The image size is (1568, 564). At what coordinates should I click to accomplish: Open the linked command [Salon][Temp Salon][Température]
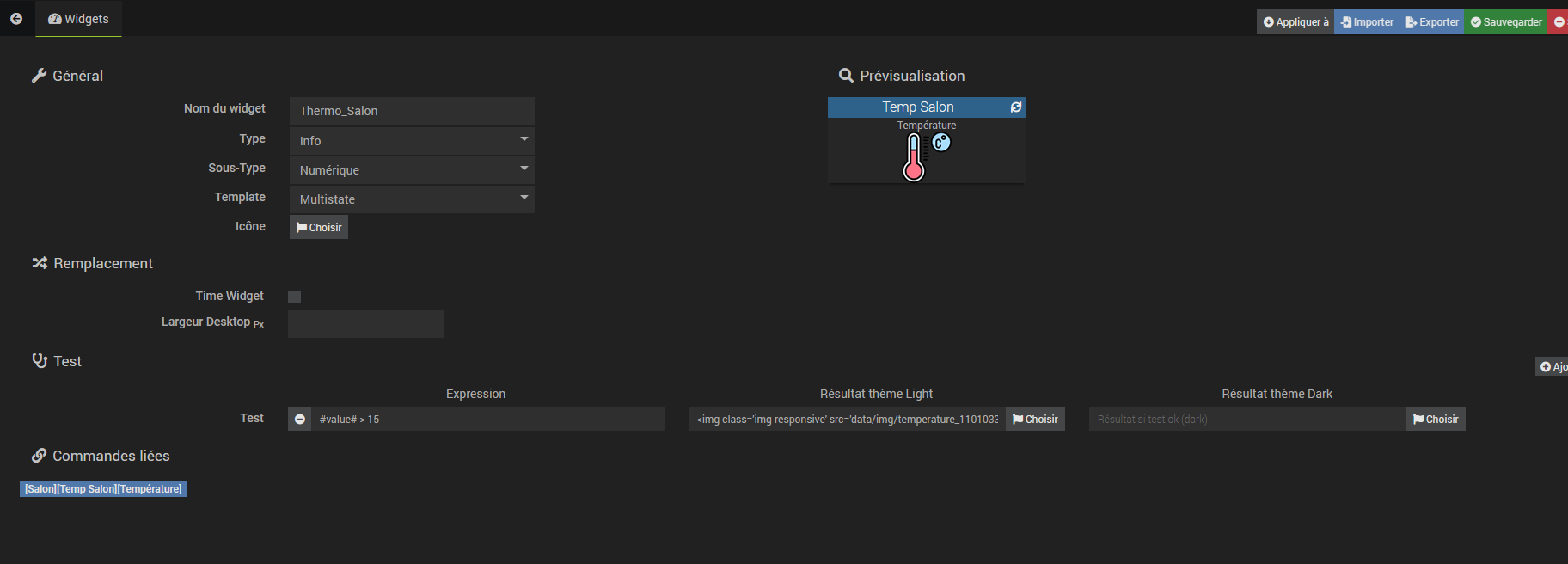pyautogui.click(x=103, y=489)
